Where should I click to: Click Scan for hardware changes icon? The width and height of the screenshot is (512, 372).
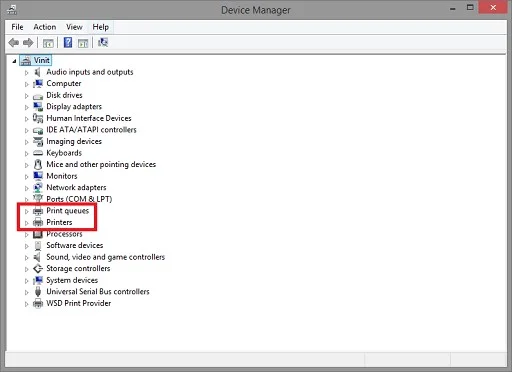103,42
